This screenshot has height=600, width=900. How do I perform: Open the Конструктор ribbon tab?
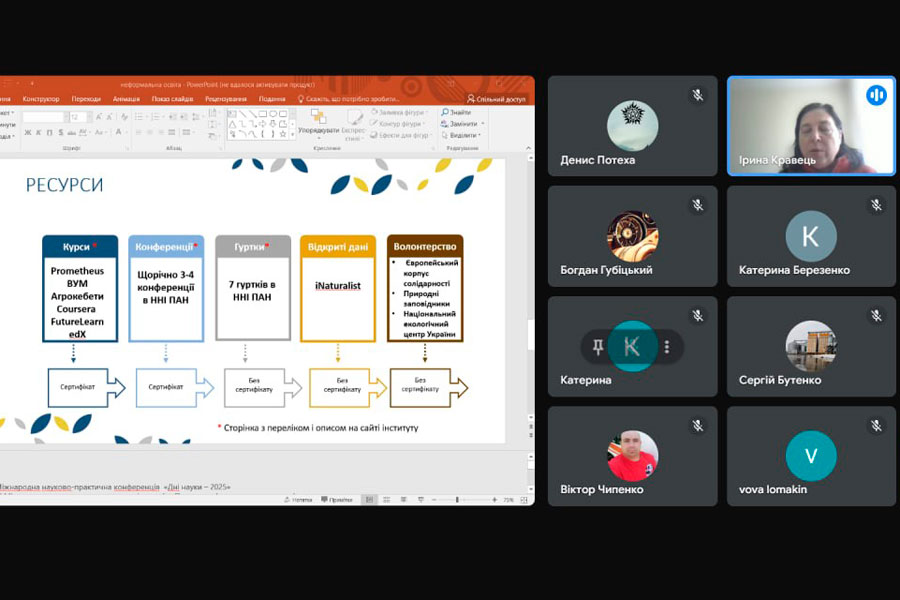(x=41, y=99)
